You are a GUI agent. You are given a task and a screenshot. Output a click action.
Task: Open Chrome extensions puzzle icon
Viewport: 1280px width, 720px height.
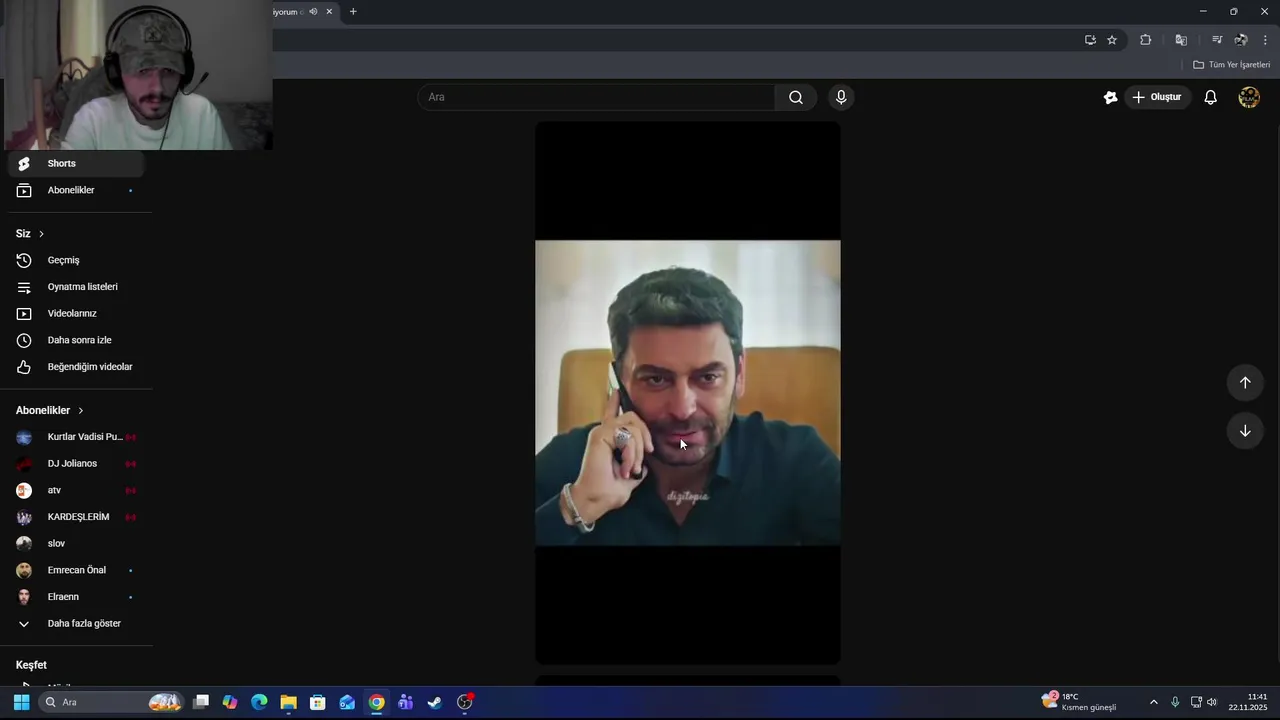point(1146,40)
